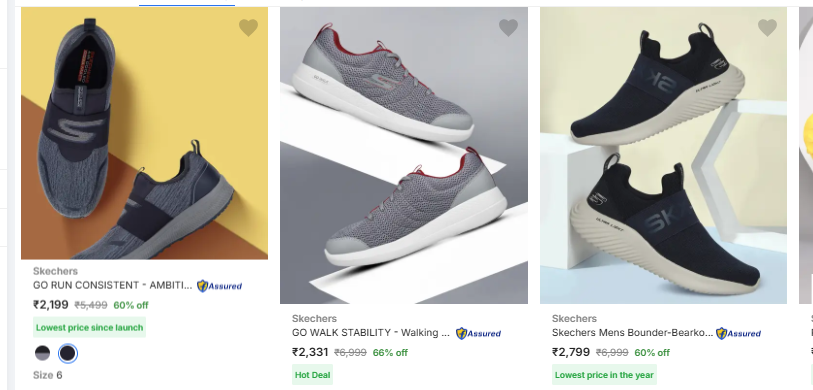Click heart icon on Bounder-Bearko shoe

point(767,27)
